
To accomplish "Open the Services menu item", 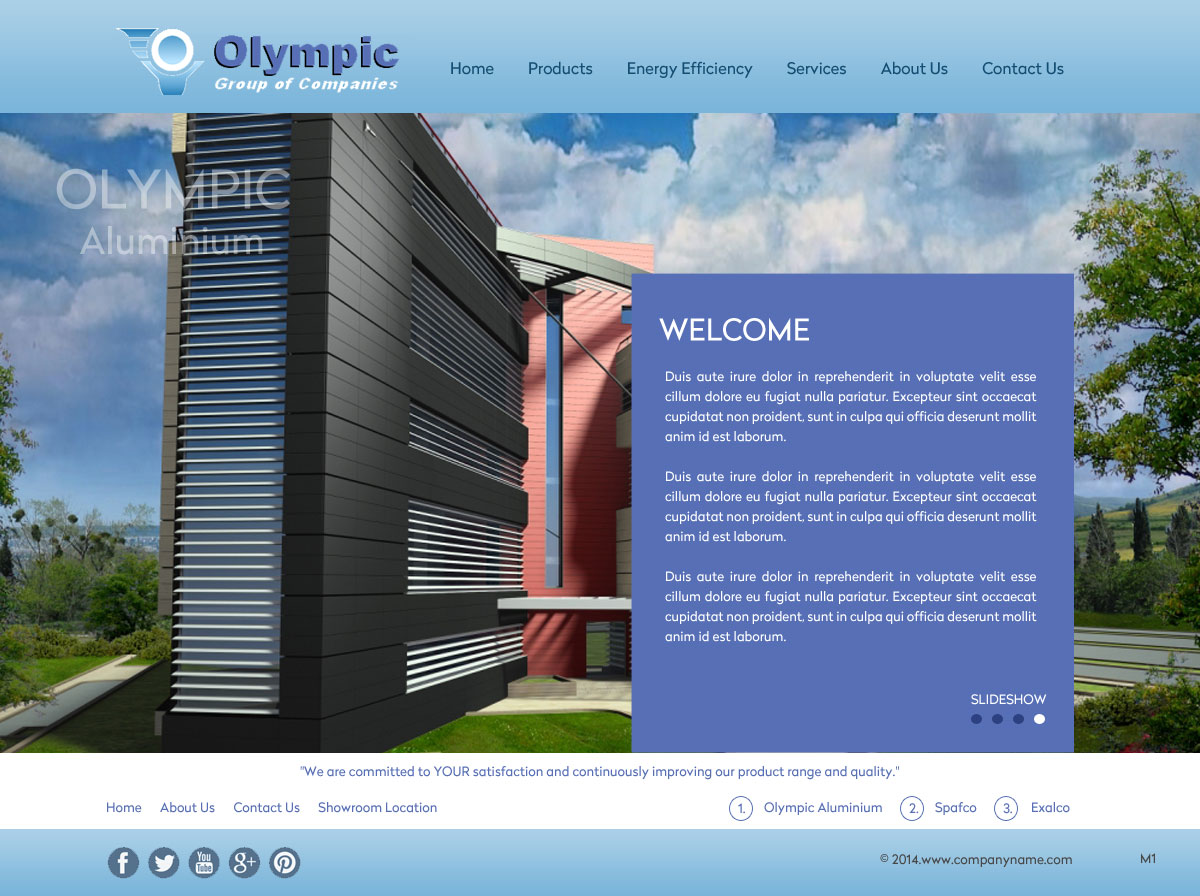I will [816, 69].
